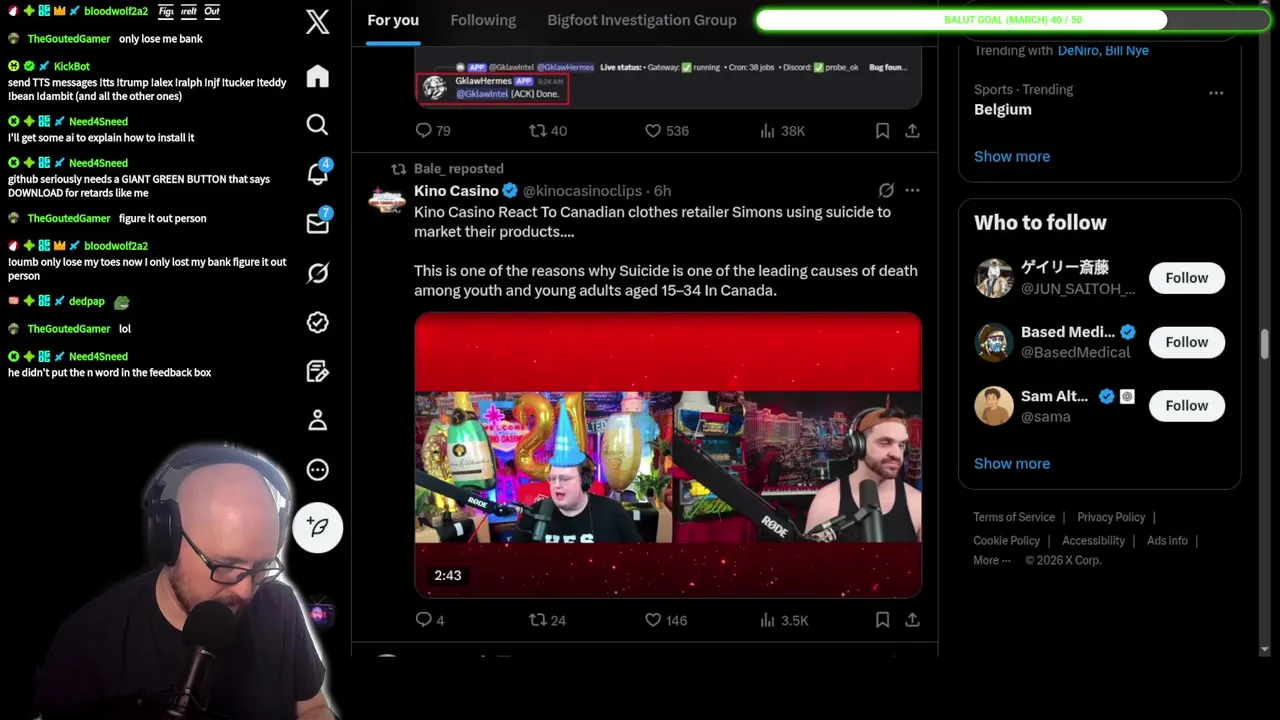Open Profile icon in sidebar
Viewport: 1280px width, 720px height.
click(317, 420)
